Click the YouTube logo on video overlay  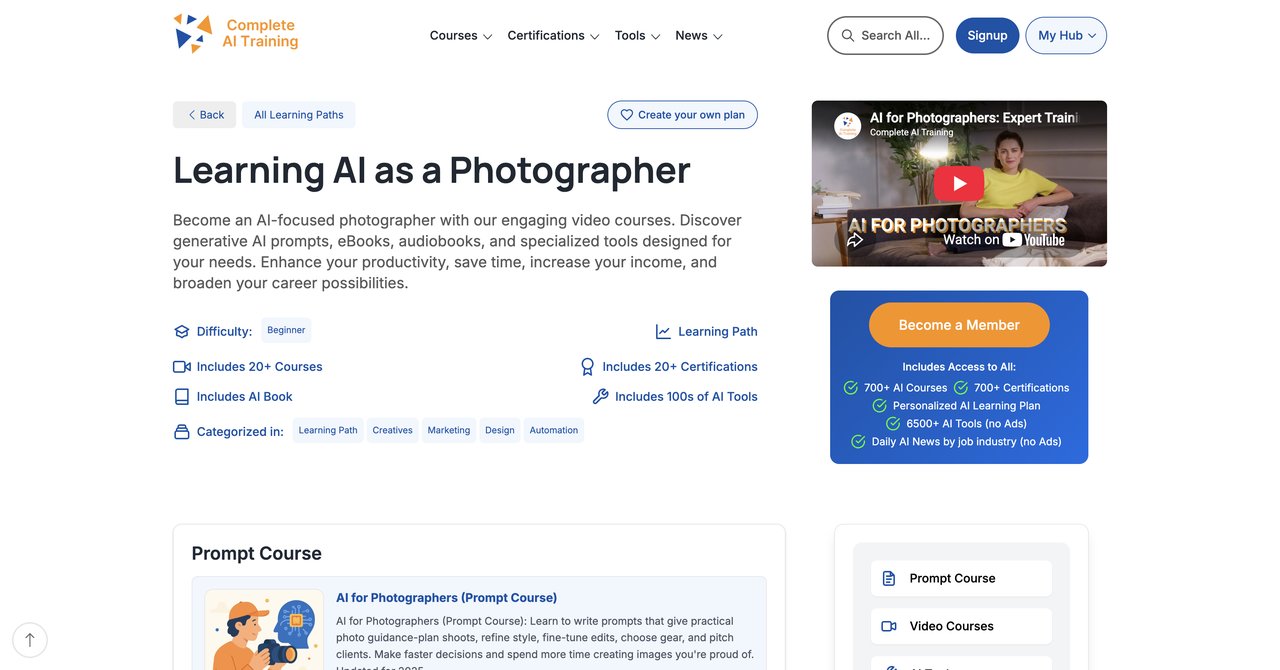1034,240
